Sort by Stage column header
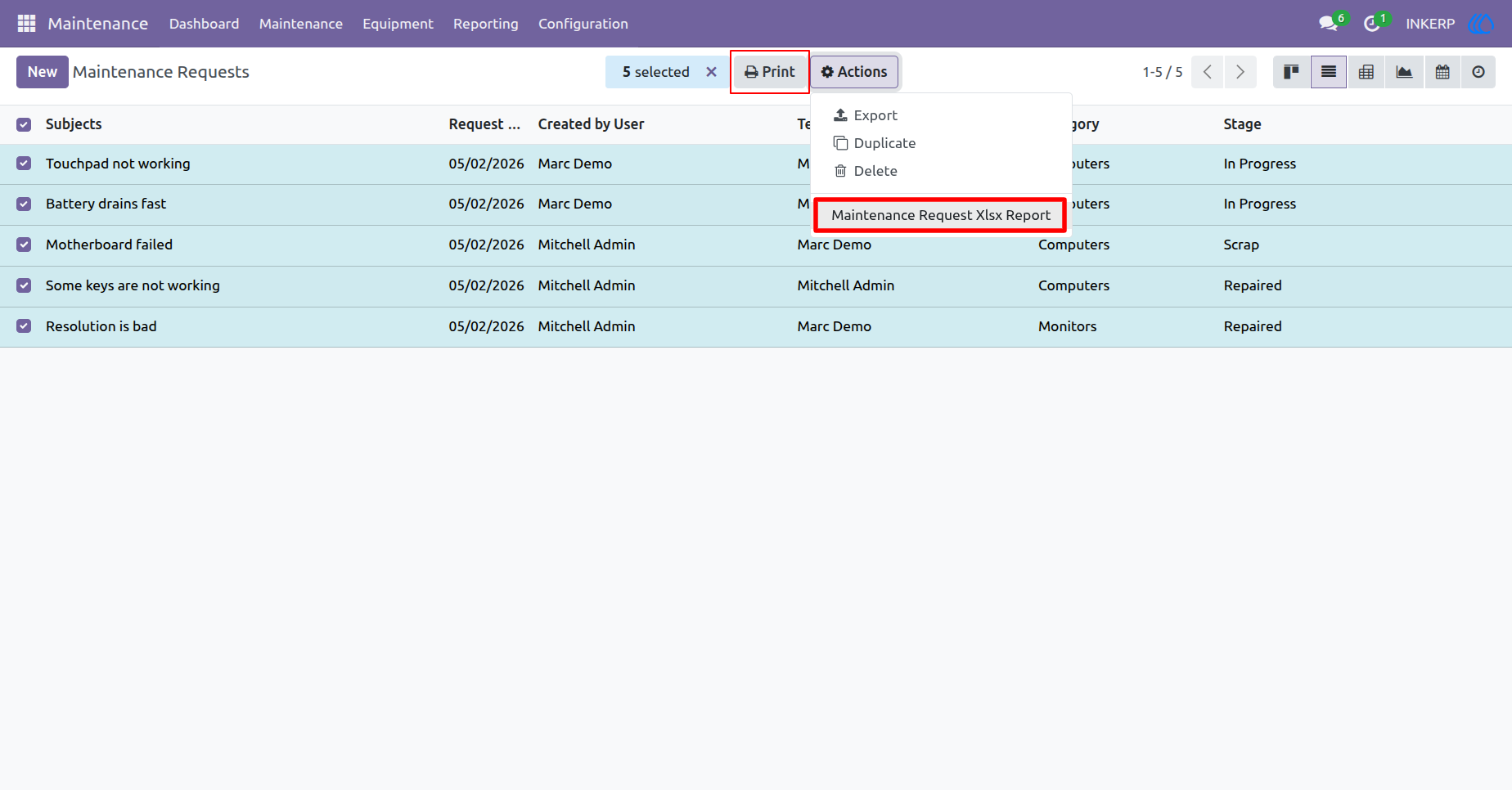Screen dimensions: 1512x790 coord(1242,124)
